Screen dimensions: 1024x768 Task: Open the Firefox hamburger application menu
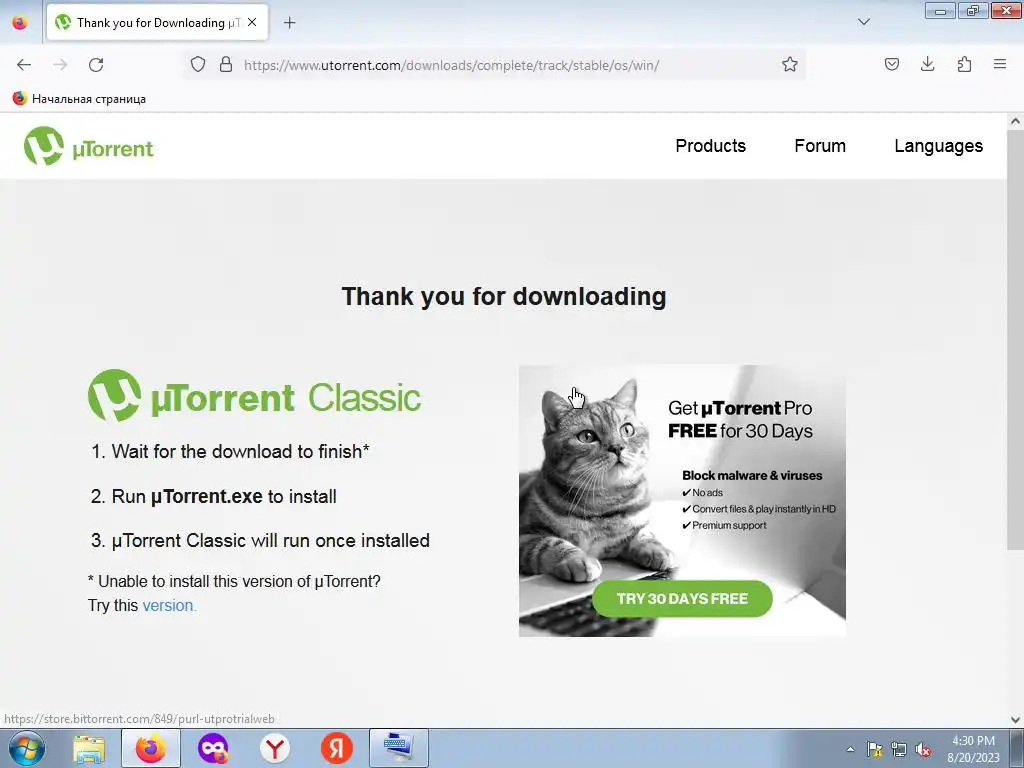click(1000, 64)
